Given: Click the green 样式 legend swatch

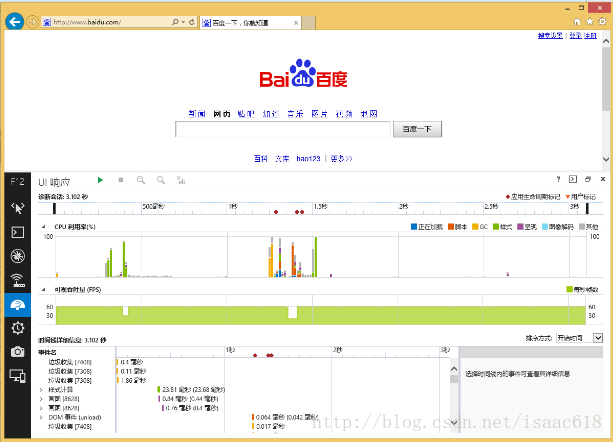Looking at the screenshot, I should [496, 227].
